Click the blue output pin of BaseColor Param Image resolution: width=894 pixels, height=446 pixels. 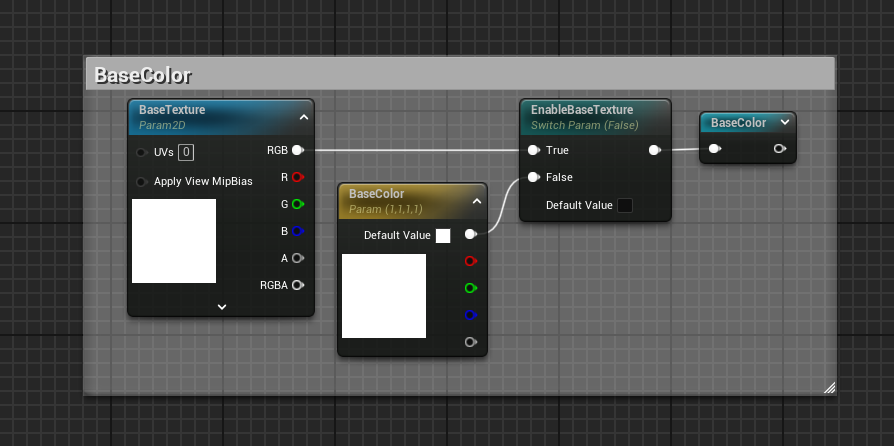[470, 315]
